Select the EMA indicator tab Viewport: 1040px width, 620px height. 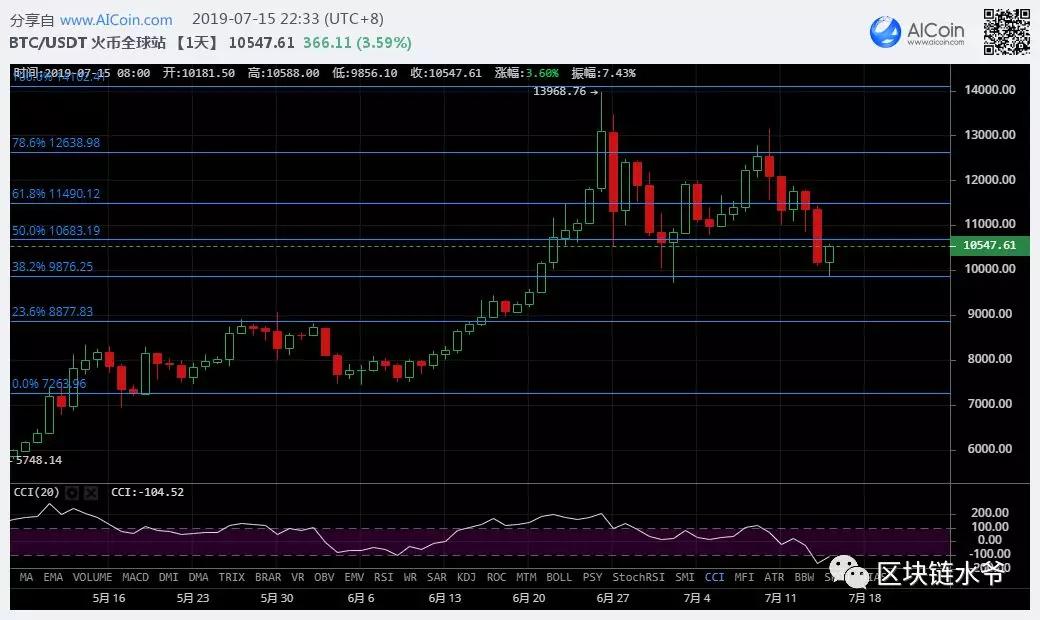tap(53, 577)
